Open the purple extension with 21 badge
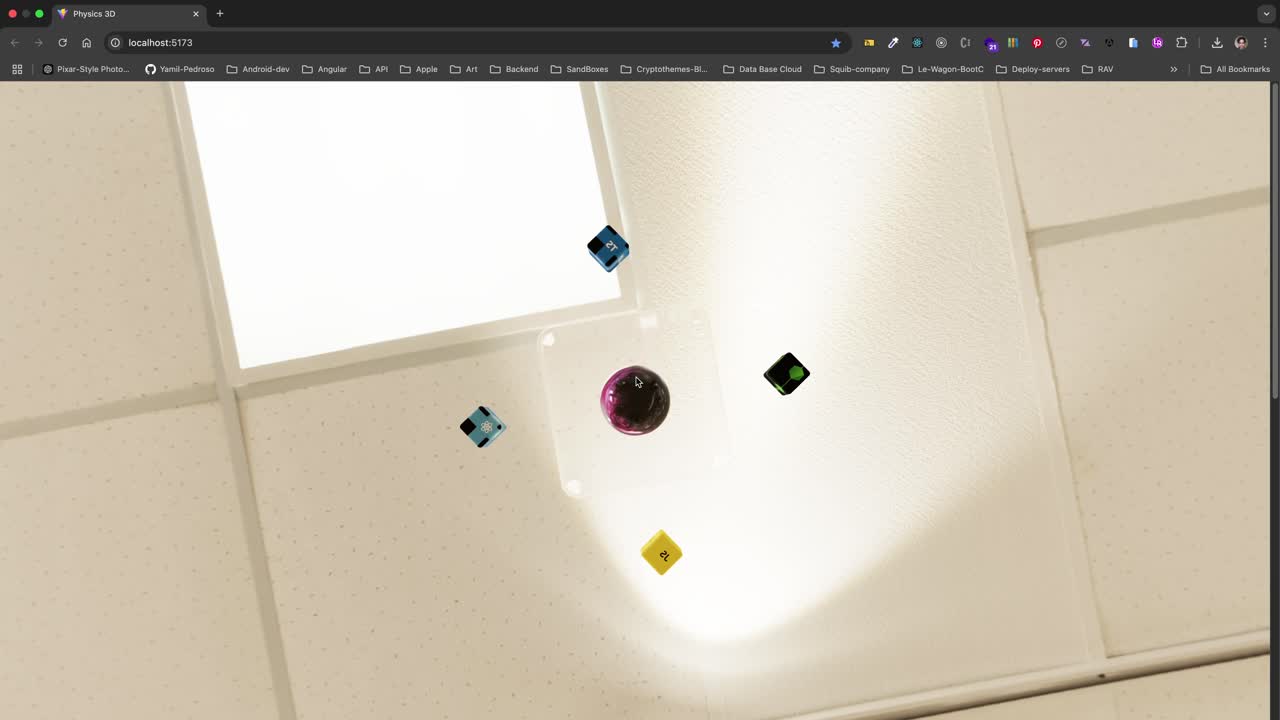1280x720 pixels. (990, 44)
